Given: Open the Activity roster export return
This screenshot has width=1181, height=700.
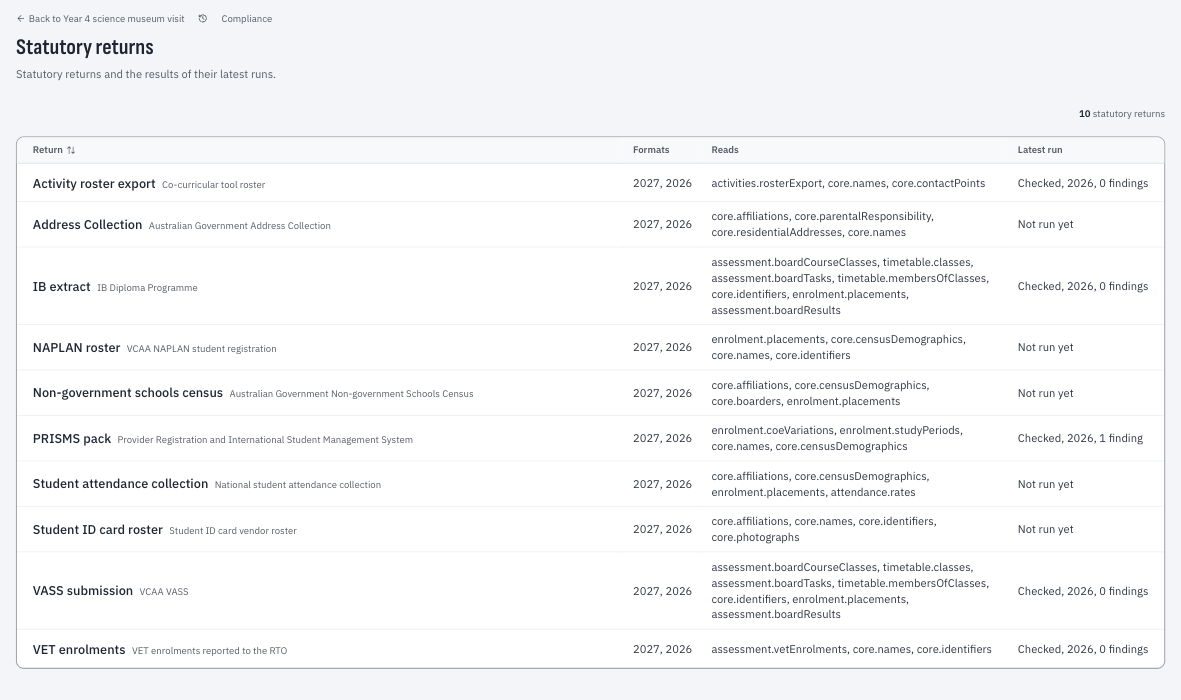Looking at the screenshot, I should [94, 184].
